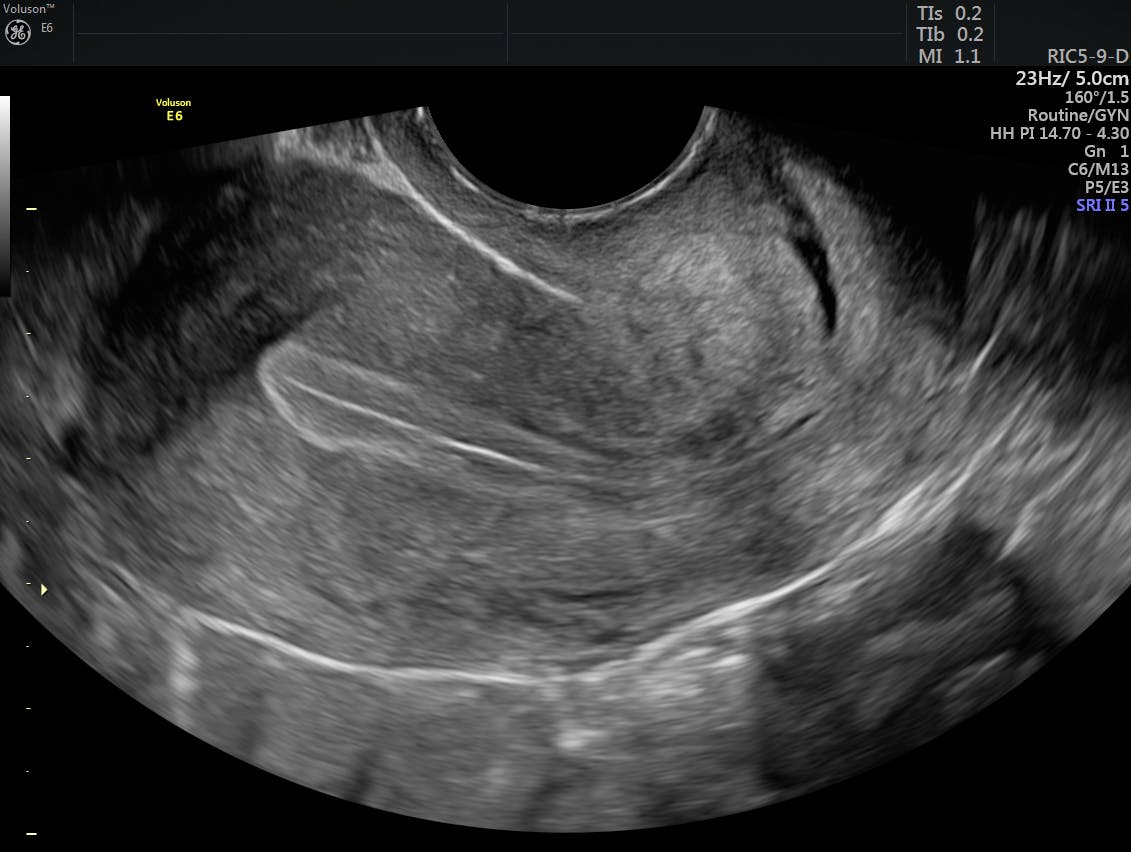Click the white E6 model label beside logo
Screen dimensions: 1131x852
tap(46, 28)
